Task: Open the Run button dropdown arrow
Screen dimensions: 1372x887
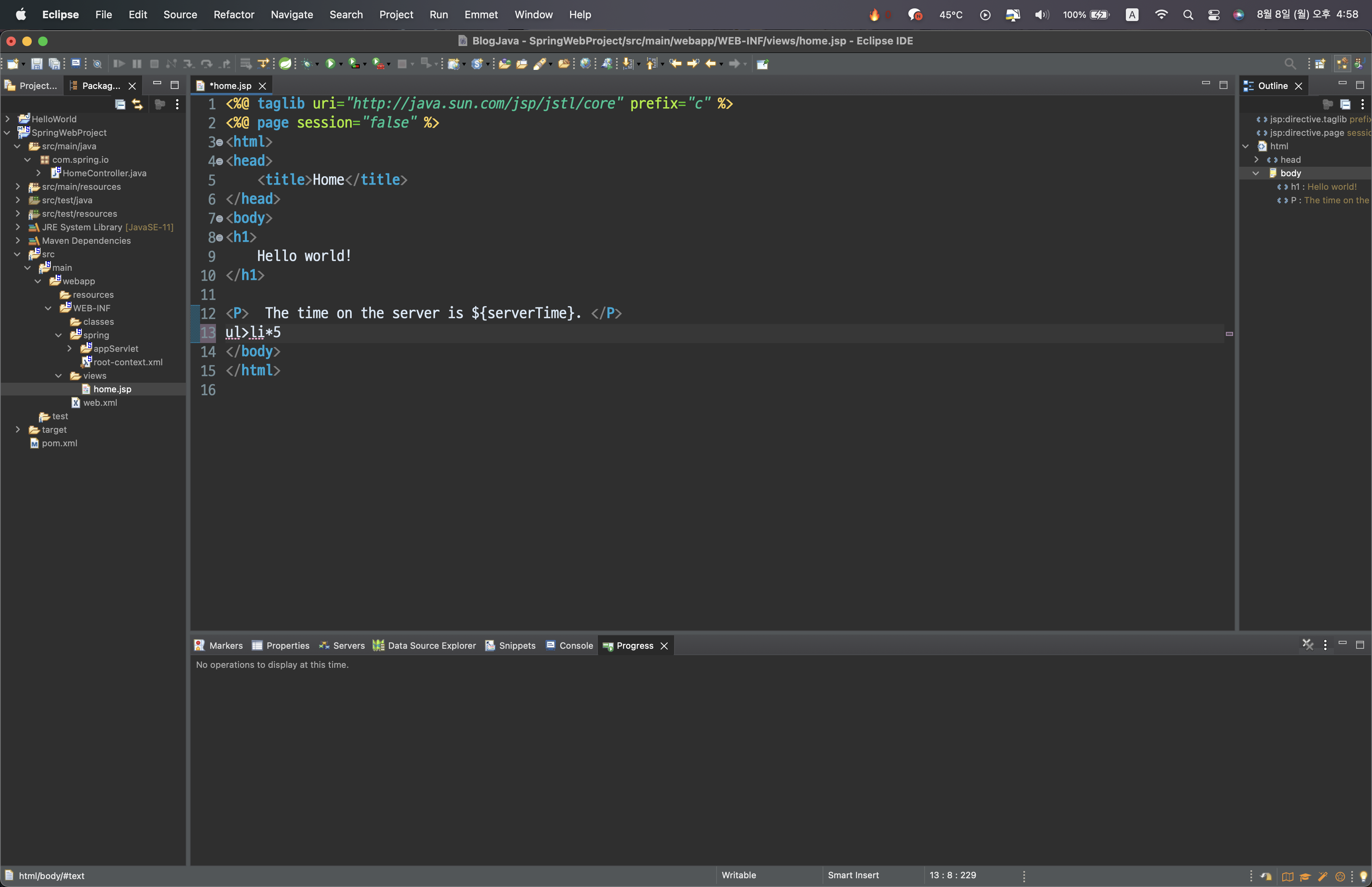Action: 341,64
